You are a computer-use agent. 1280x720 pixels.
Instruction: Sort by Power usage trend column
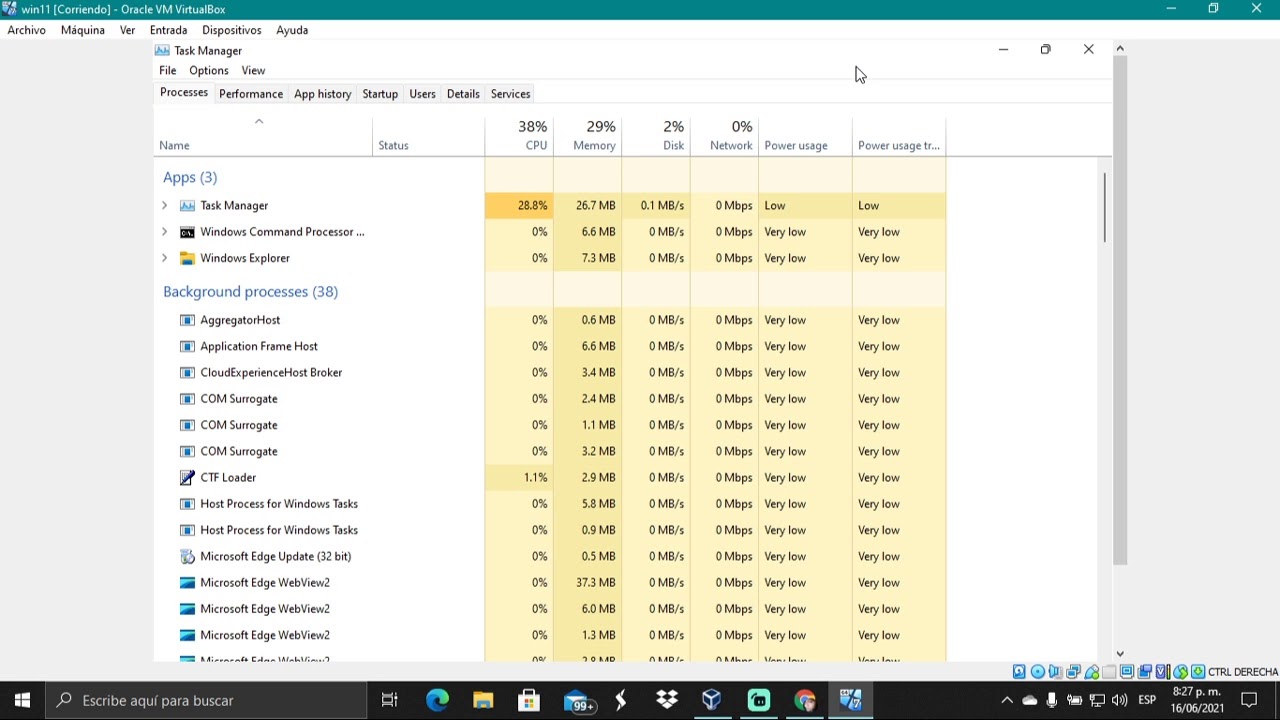click(x=899, y=136)
